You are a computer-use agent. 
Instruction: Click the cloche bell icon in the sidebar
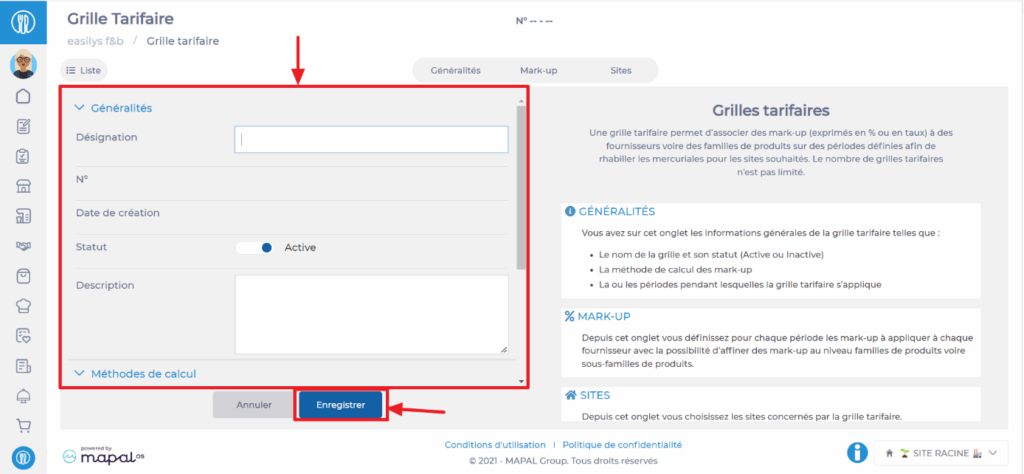23,396
